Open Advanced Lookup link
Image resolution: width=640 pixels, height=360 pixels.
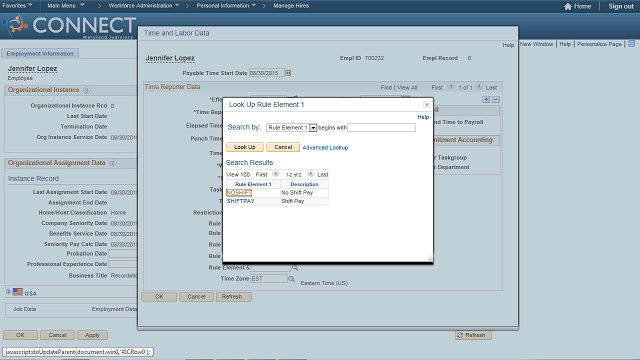pyautogui.click(x=325, y=147)
